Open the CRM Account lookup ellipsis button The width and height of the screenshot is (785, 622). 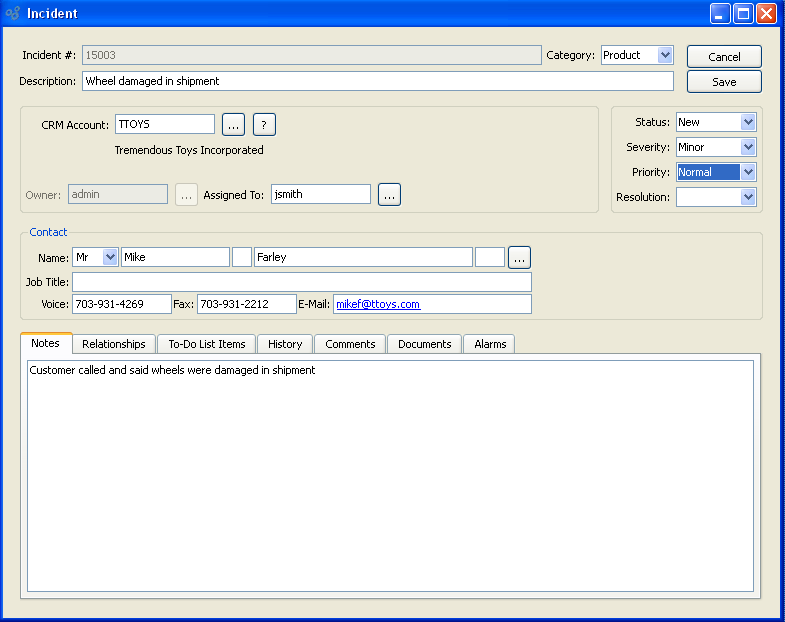233,125
